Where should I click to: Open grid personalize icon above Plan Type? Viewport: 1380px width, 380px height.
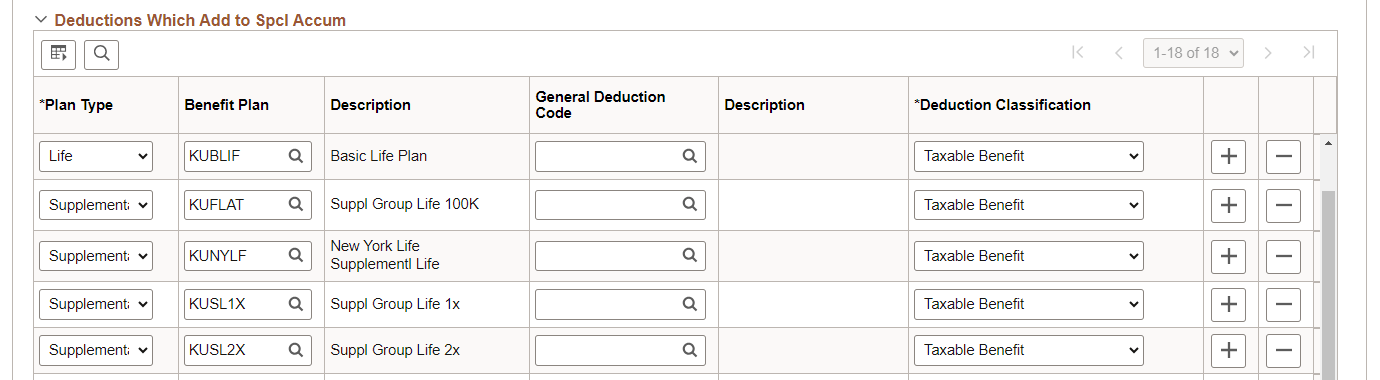(x=58, y=54)
